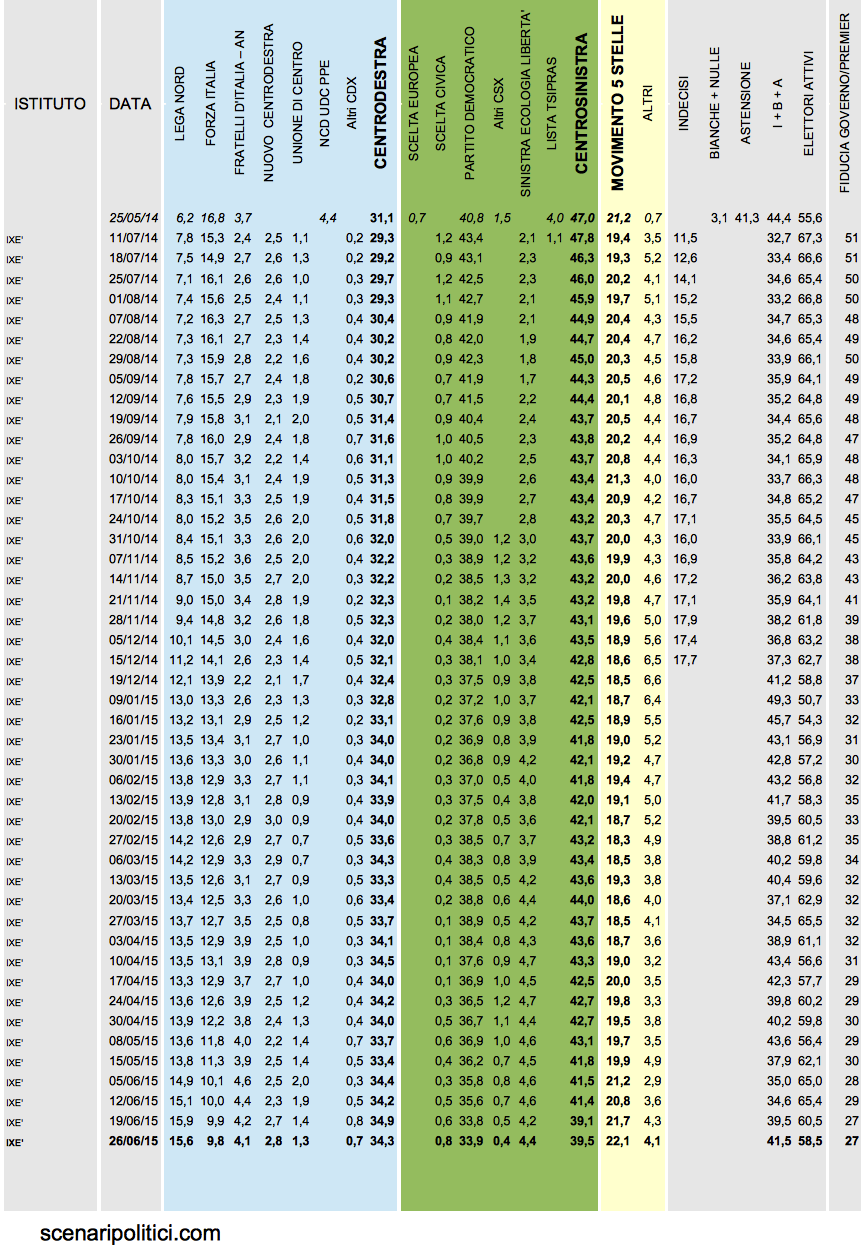Click the DATA column header

(130, 104)
